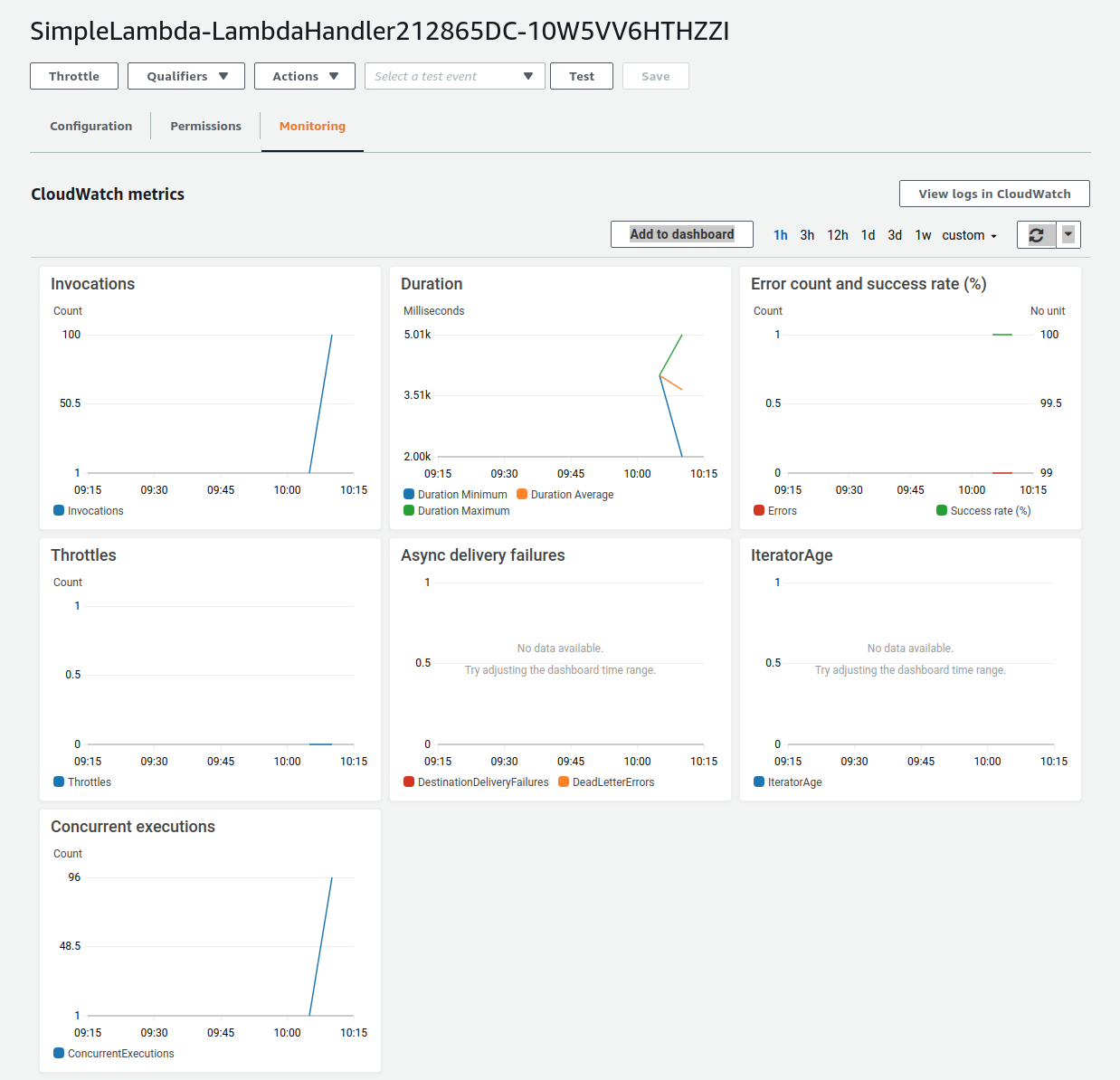
Task: Click View logs in CloudWatch
Action: coord(993,193)
